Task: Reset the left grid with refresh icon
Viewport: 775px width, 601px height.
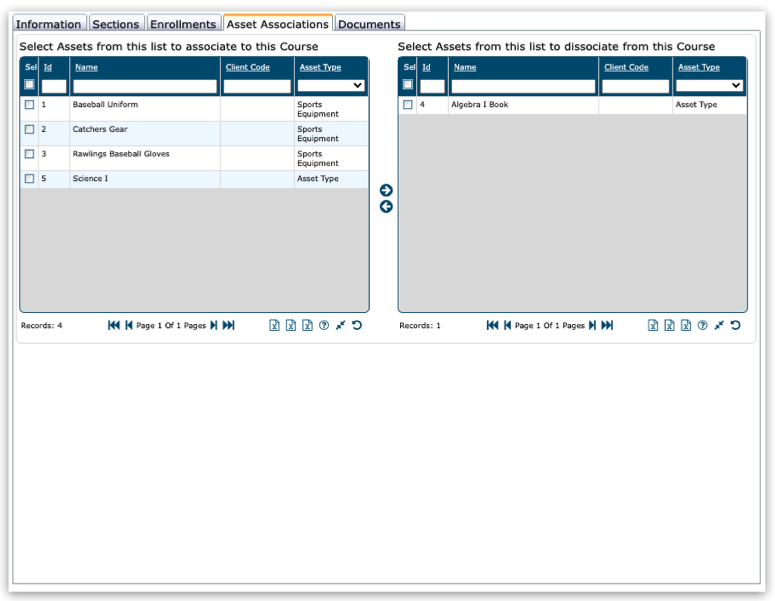Action: [357, 325]
